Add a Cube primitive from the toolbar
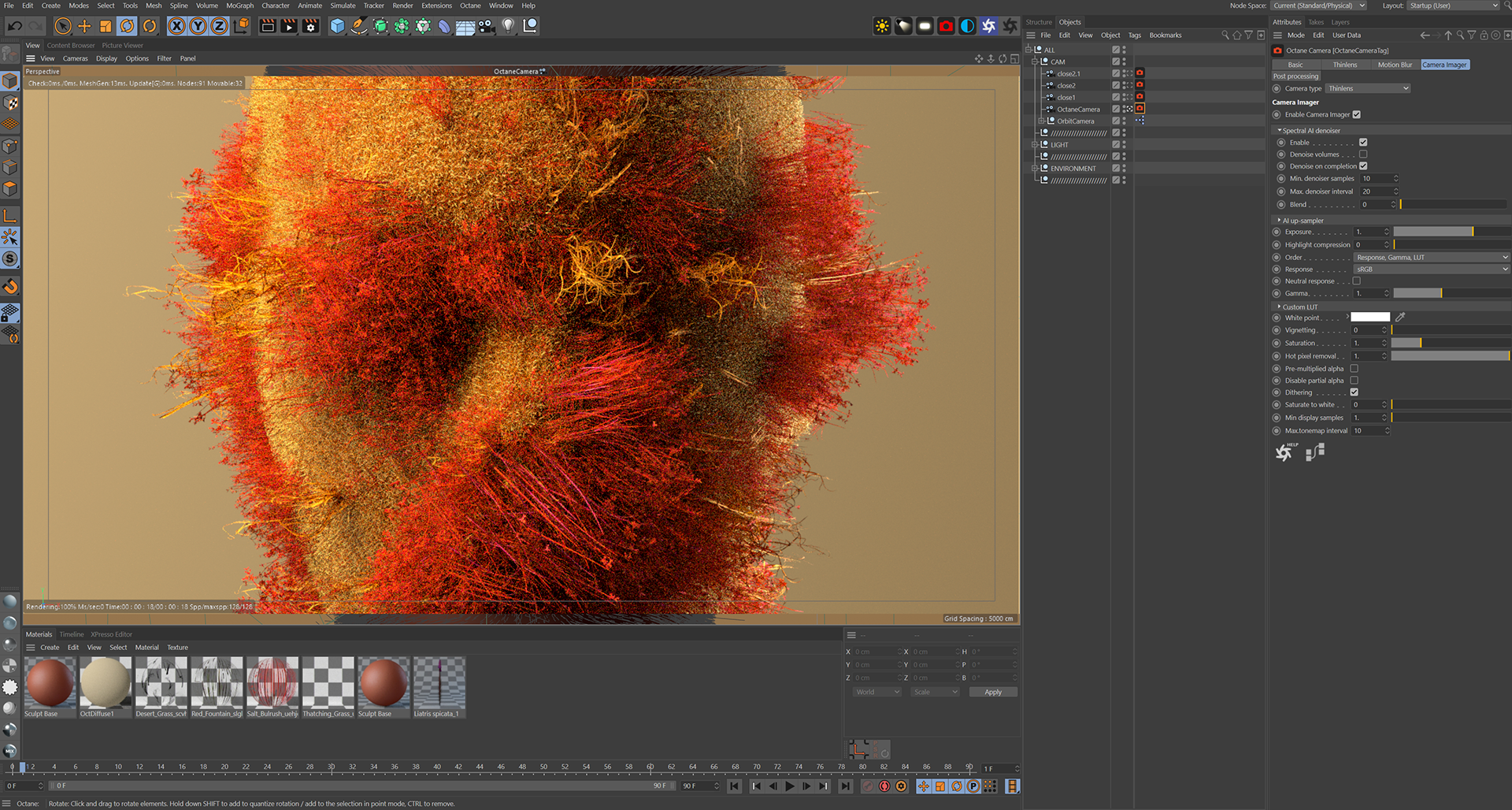This screenshot has height=810, width=1512. coord(337,26)
